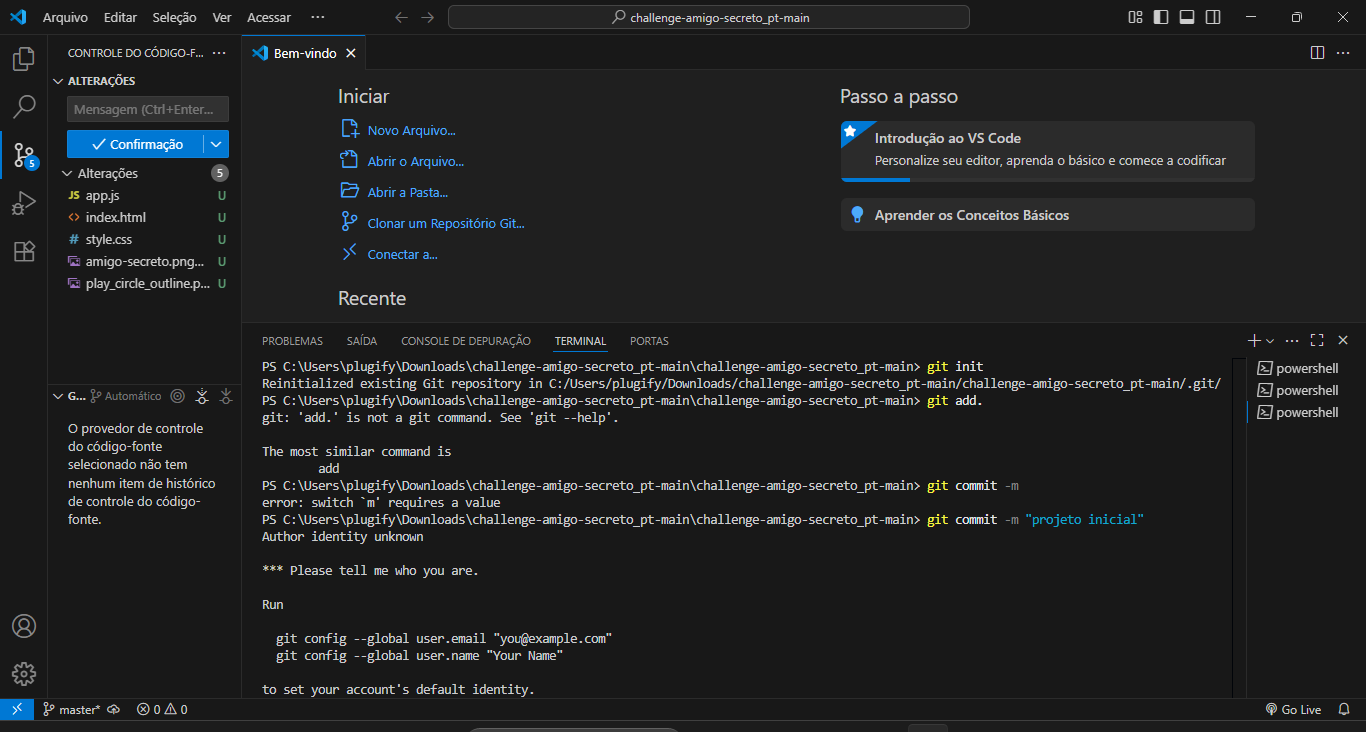The width and height of the screenshot is (1366, 732).
Task: Click the Customize Layout icon in title bar
Action: pos(1135,17)
